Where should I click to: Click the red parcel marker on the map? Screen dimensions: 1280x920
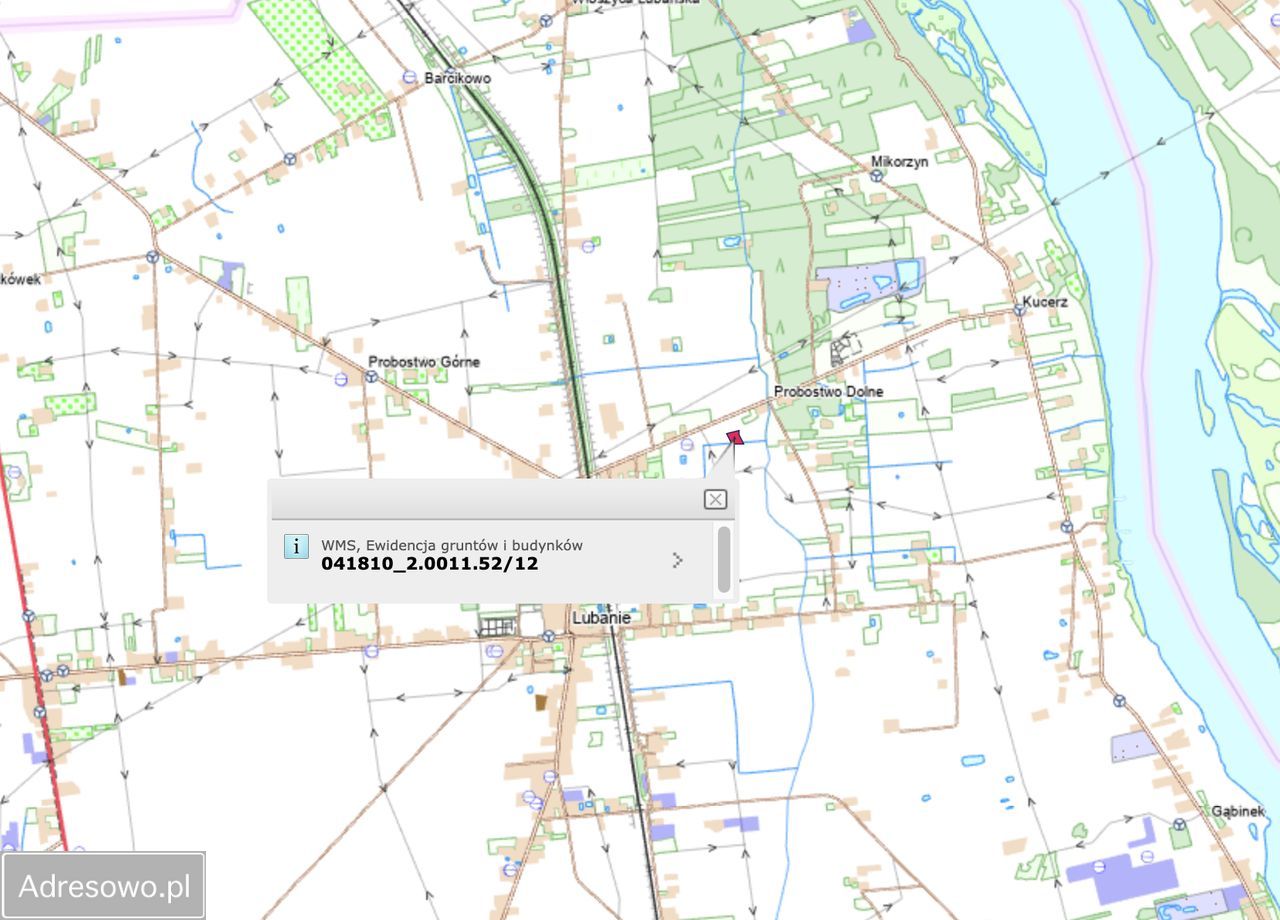(x=735, y=437)
